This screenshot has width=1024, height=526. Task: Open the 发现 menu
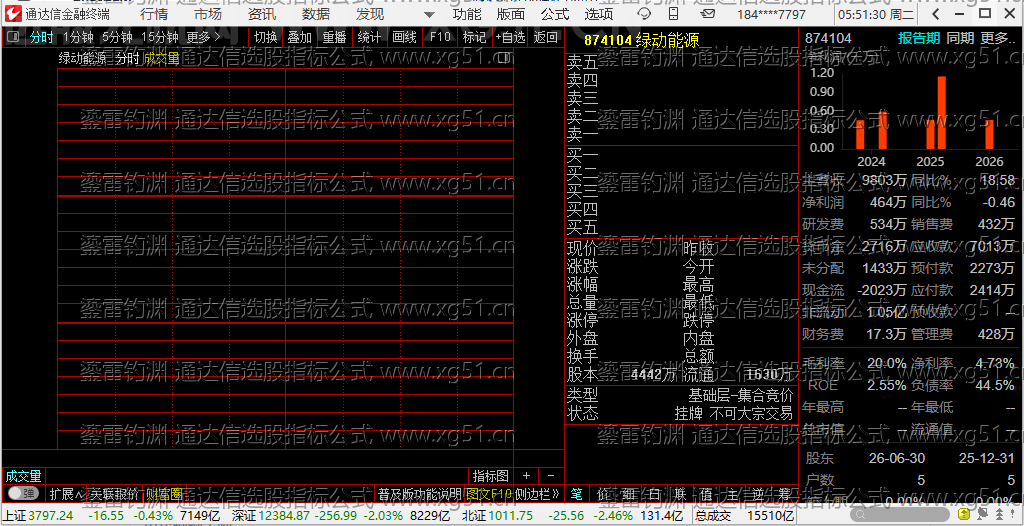[x=370, y=14]
